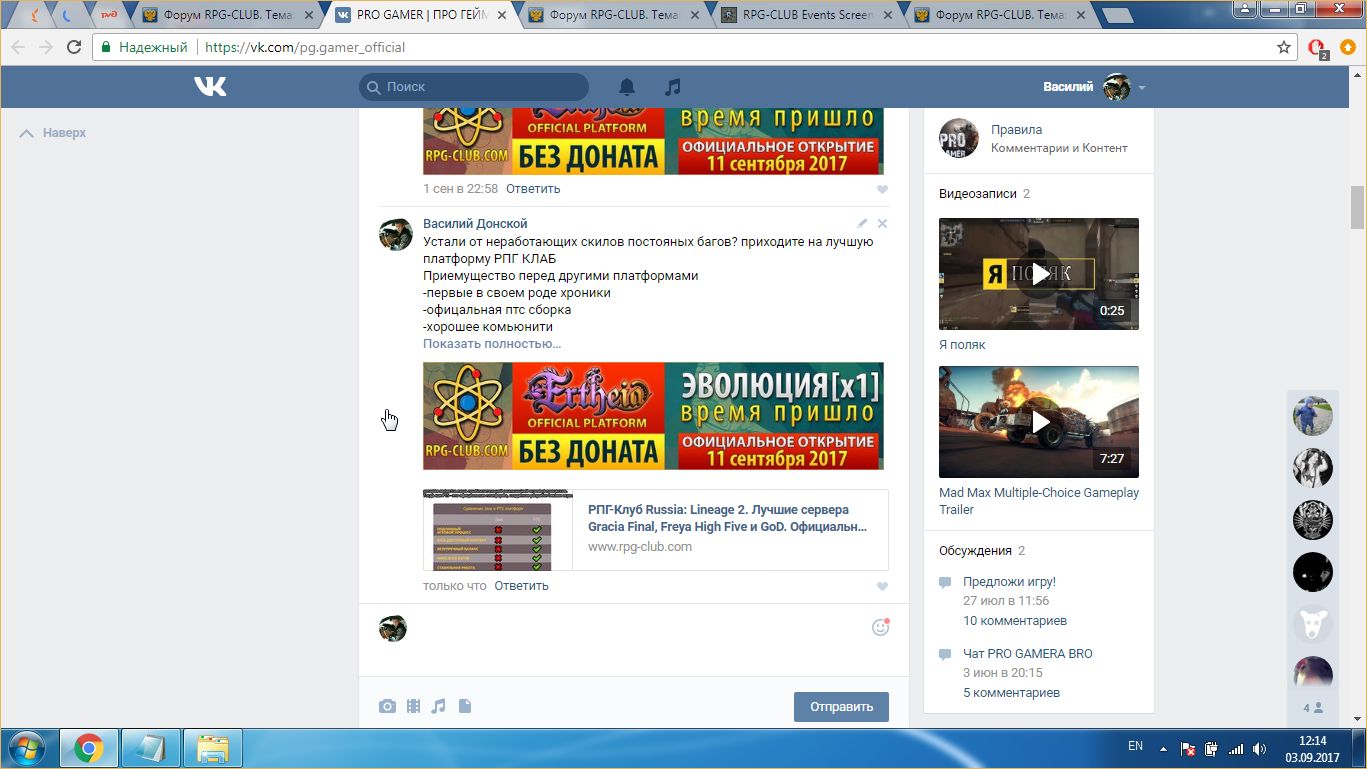Expand comment with Показать полностью…
This screenshot has width=1367, height=769.
[x=492, y=344]
